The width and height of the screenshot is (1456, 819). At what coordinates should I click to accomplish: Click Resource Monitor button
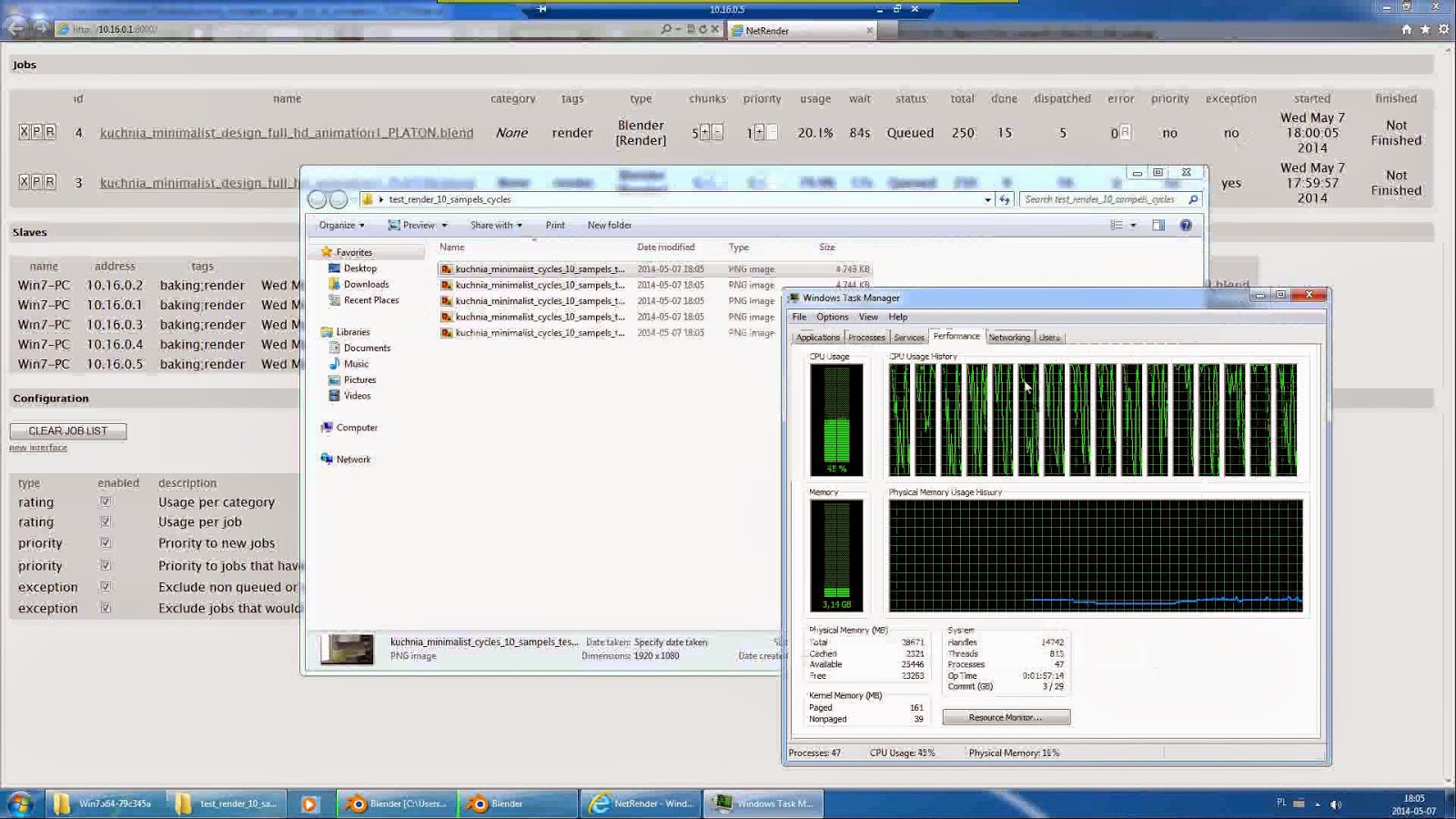click(1006, 717)
